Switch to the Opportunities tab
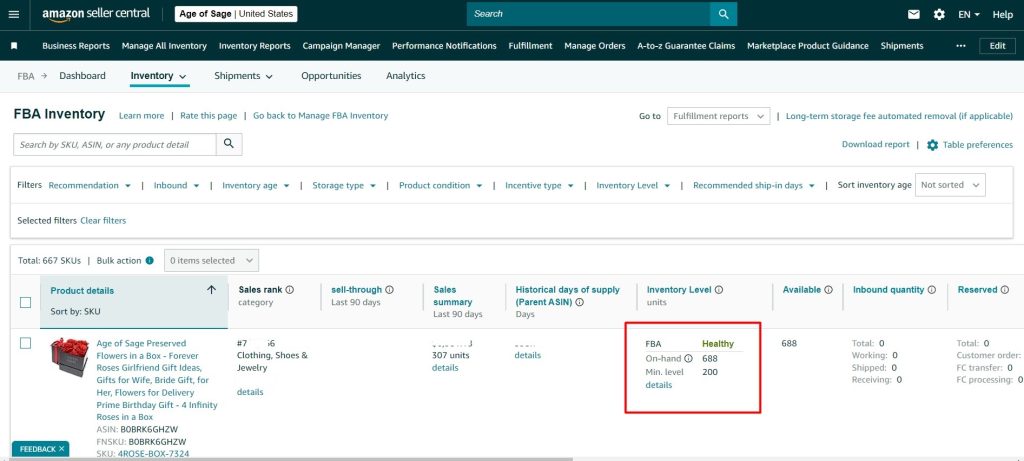The image size is (1024, 461). click(331, 76)
